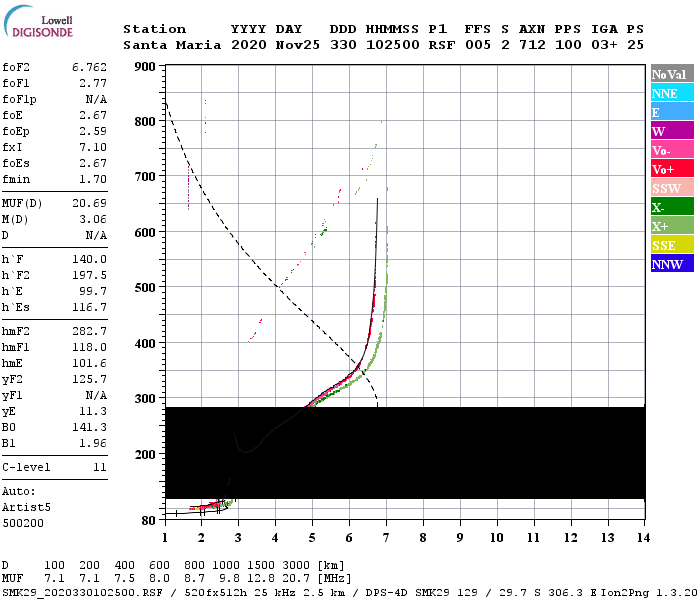
Task: Click the h`F2 value 197.5
Action: pos(89,275)
